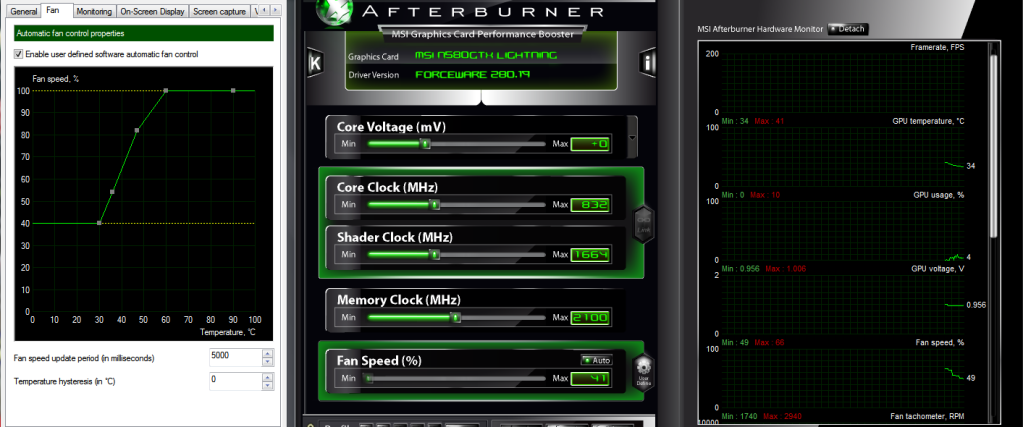The image size is (1023, 427).
Task: Click the Core Voltage +0 value field
Action: [590, 144]
